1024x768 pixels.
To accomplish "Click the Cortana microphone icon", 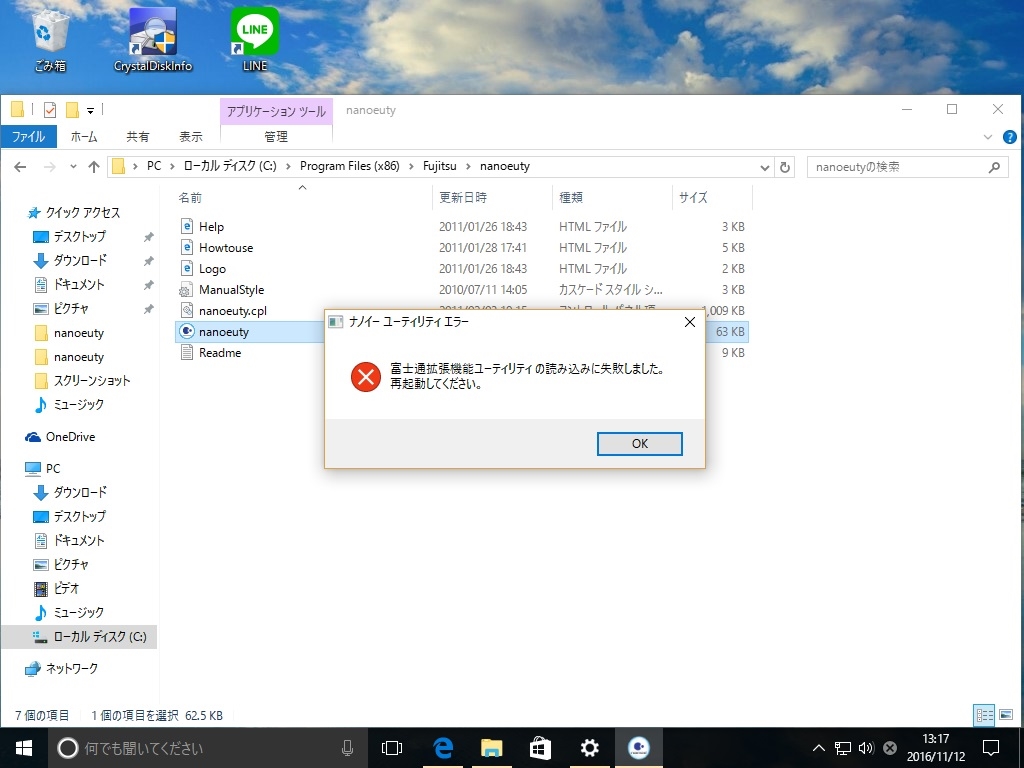I will point(347,748).
